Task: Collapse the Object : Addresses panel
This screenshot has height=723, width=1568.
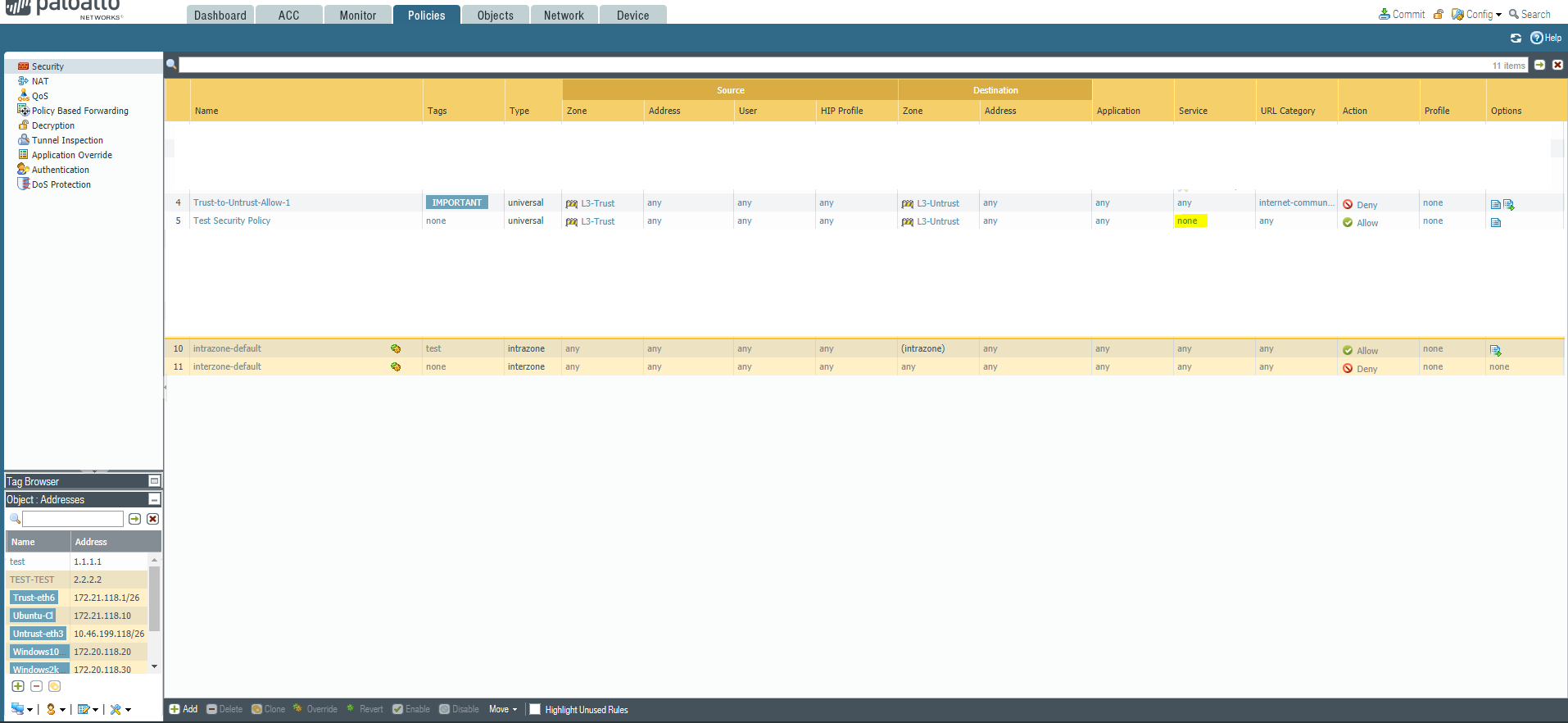Action: [x=154, y=499]
